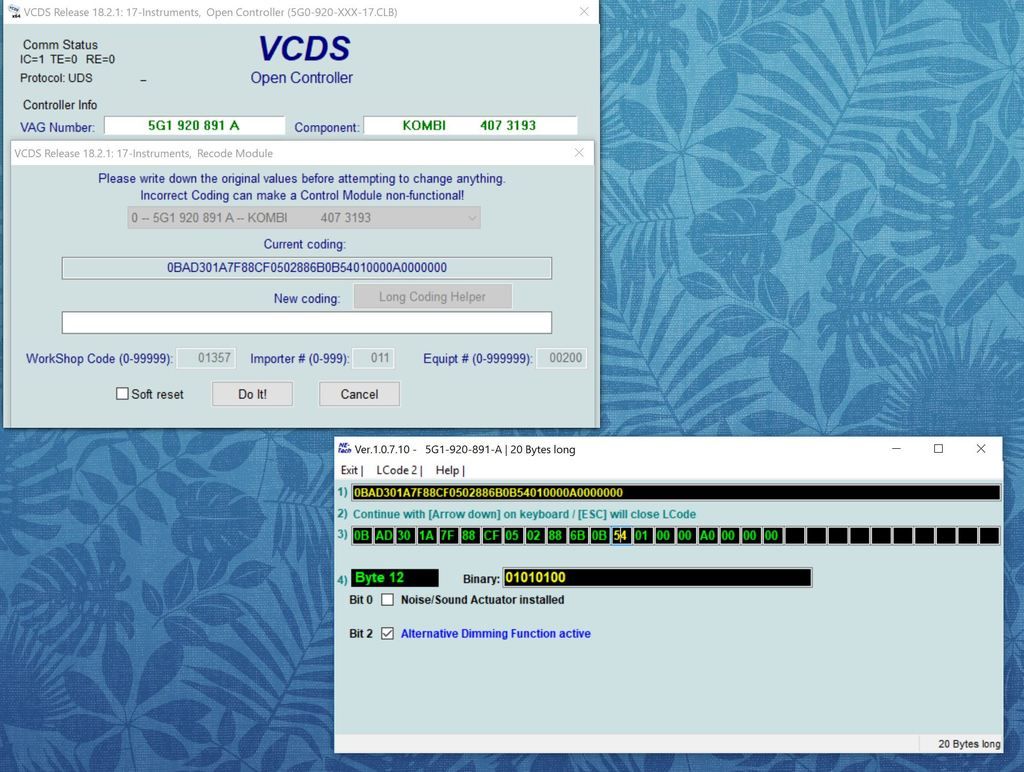This screenshot has height=772, width=1024.
Task: Click the Binary value field 01010100
Action: 657,577
